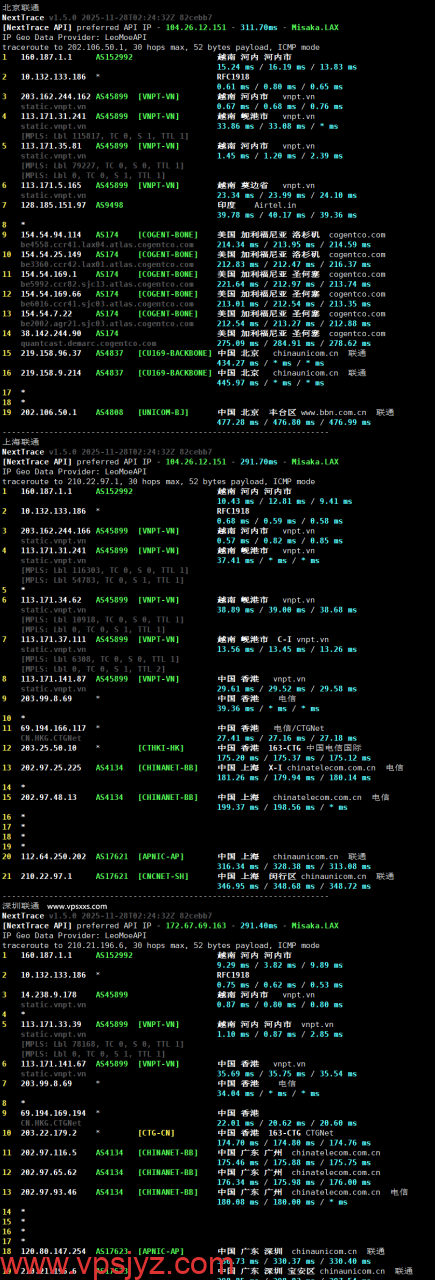The height and width of the screenshot is (1280, 435).
Task: Select hop IP 202.97.25.225
Action: click(51, 768)
